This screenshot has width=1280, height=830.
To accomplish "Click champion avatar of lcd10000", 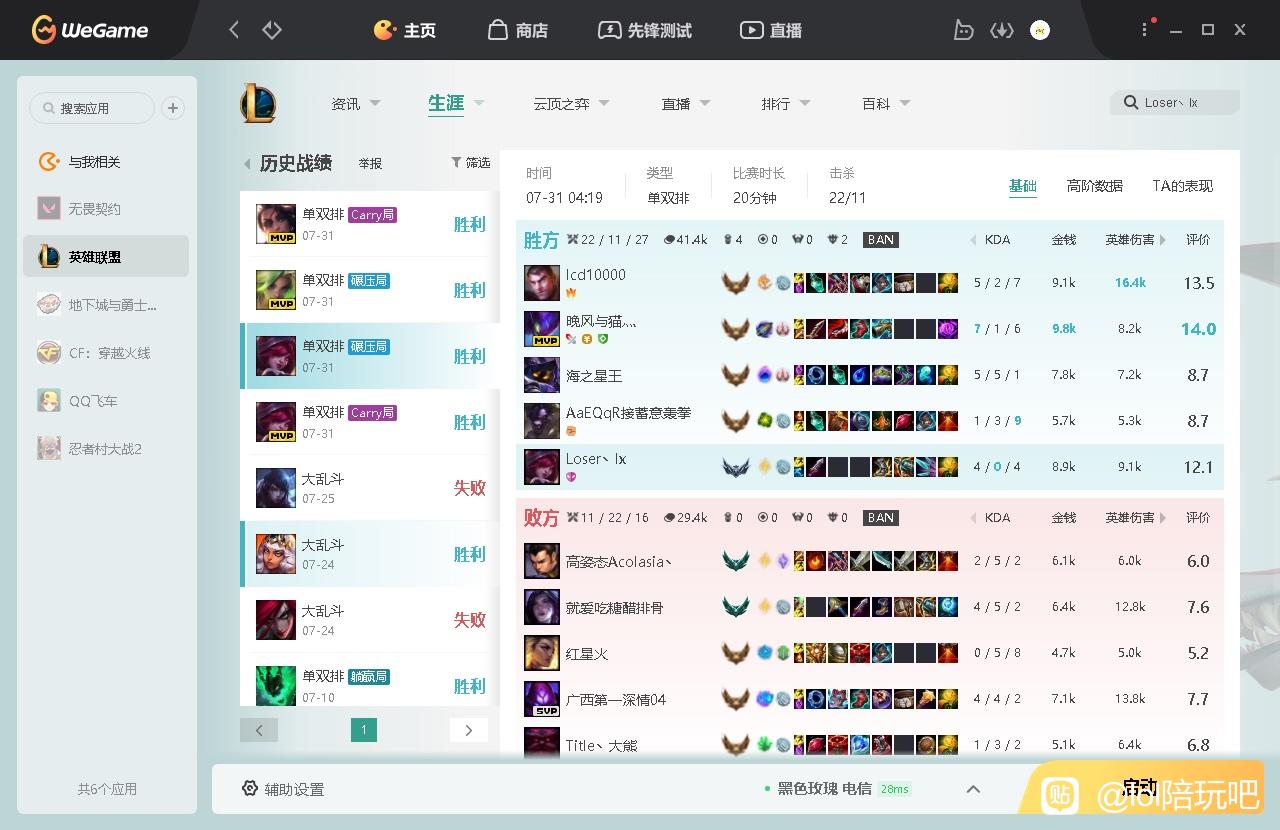I will 542,283.
